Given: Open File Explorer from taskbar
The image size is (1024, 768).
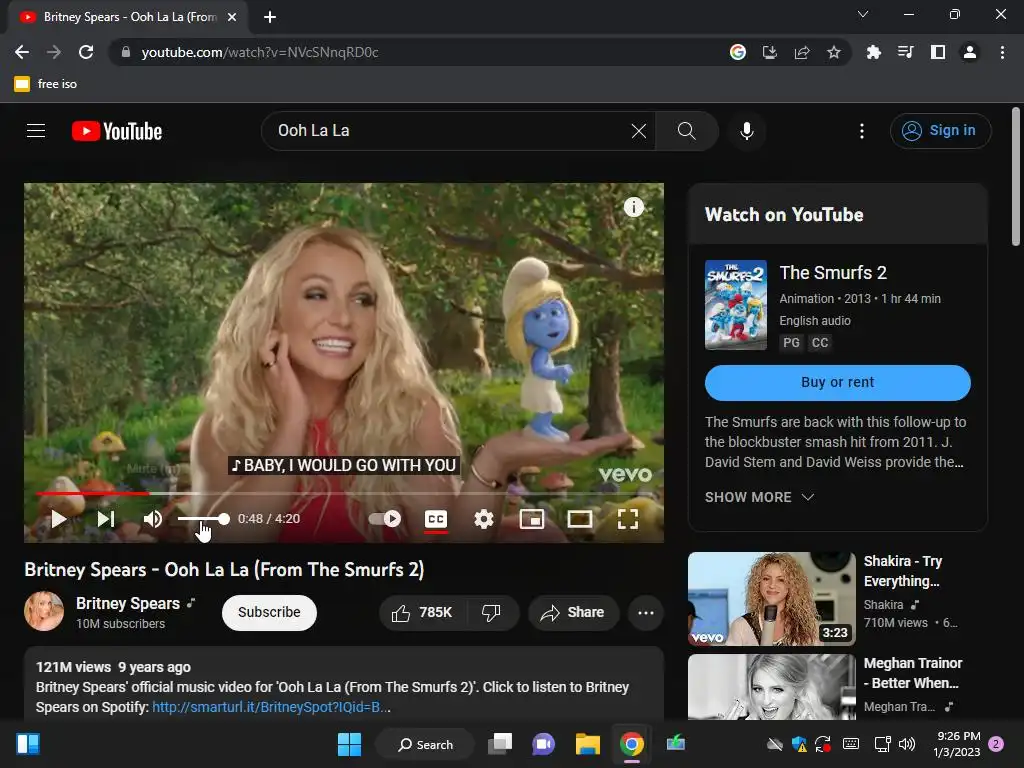Looking at the screenshot, I should pyautogui.click(x=588, y=744).
